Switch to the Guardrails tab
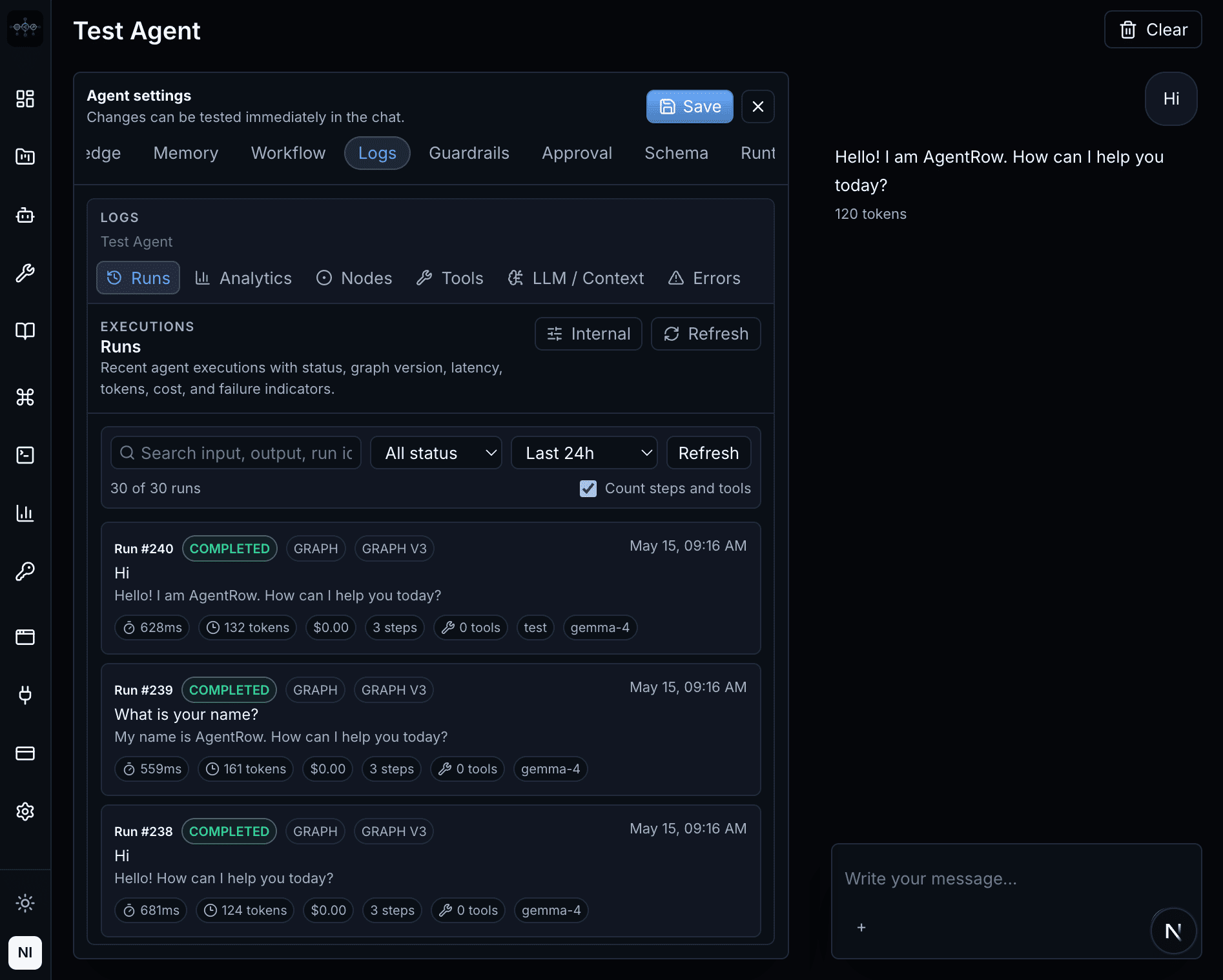 [x=469, y=153]
